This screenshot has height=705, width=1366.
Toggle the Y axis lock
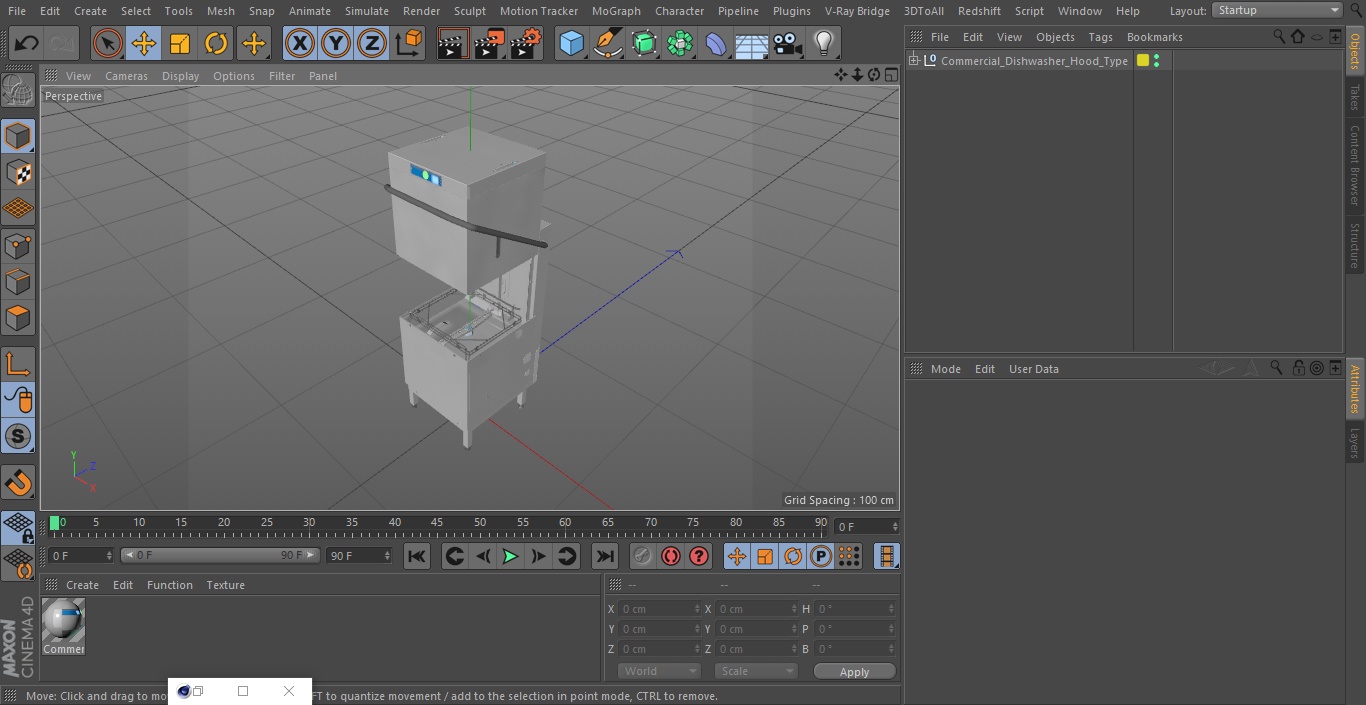336,43
